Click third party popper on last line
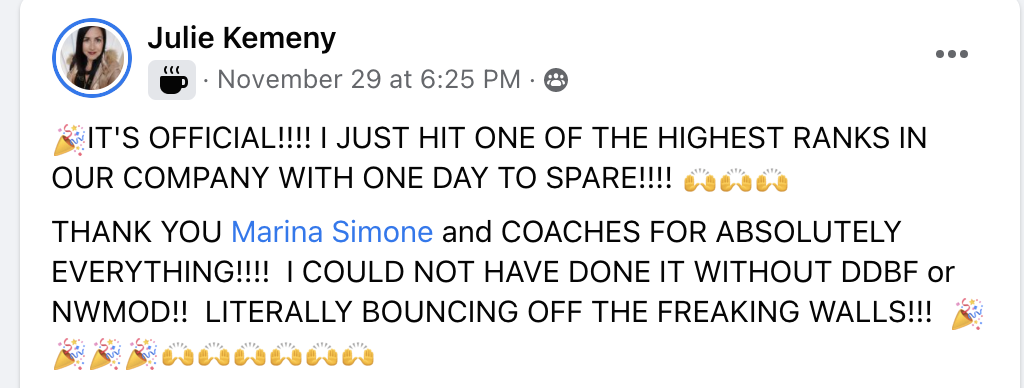 click(141, 355)
